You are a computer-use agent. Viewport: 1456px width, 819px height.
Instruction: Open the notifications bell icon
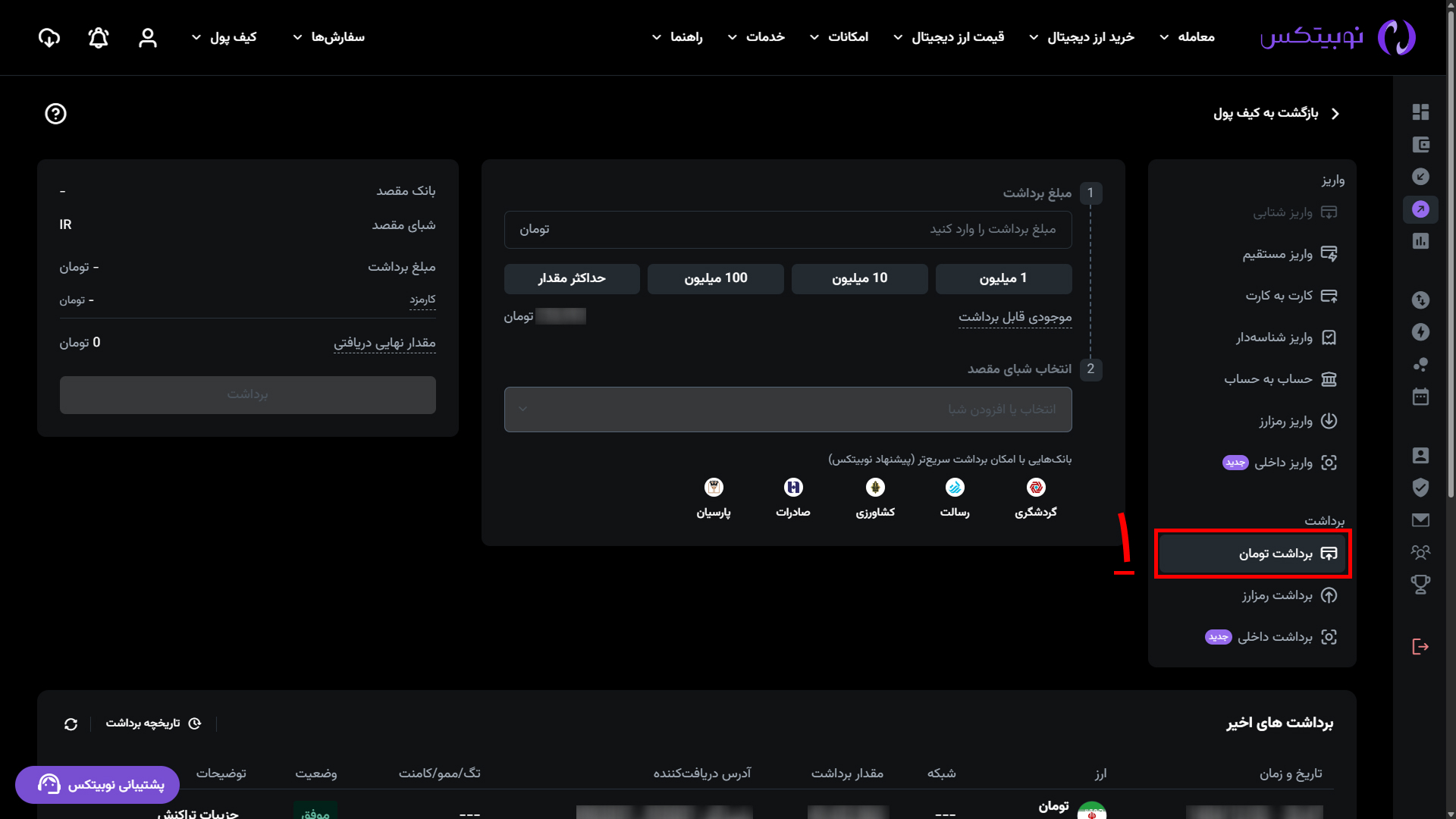click(99, 37)
